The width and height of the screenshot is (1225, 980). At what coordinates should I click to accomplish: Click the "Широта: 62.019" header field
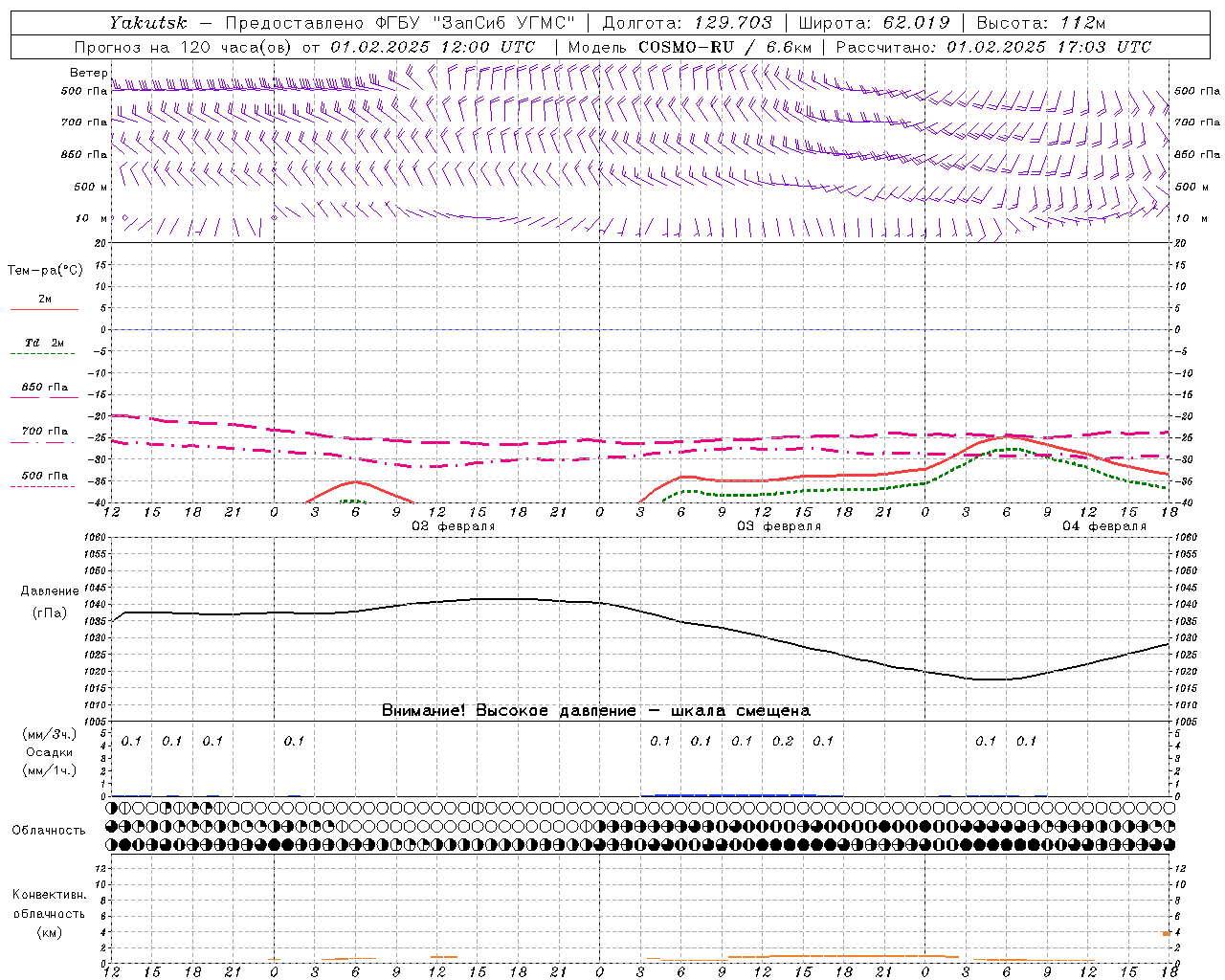[x=874, y=23]
